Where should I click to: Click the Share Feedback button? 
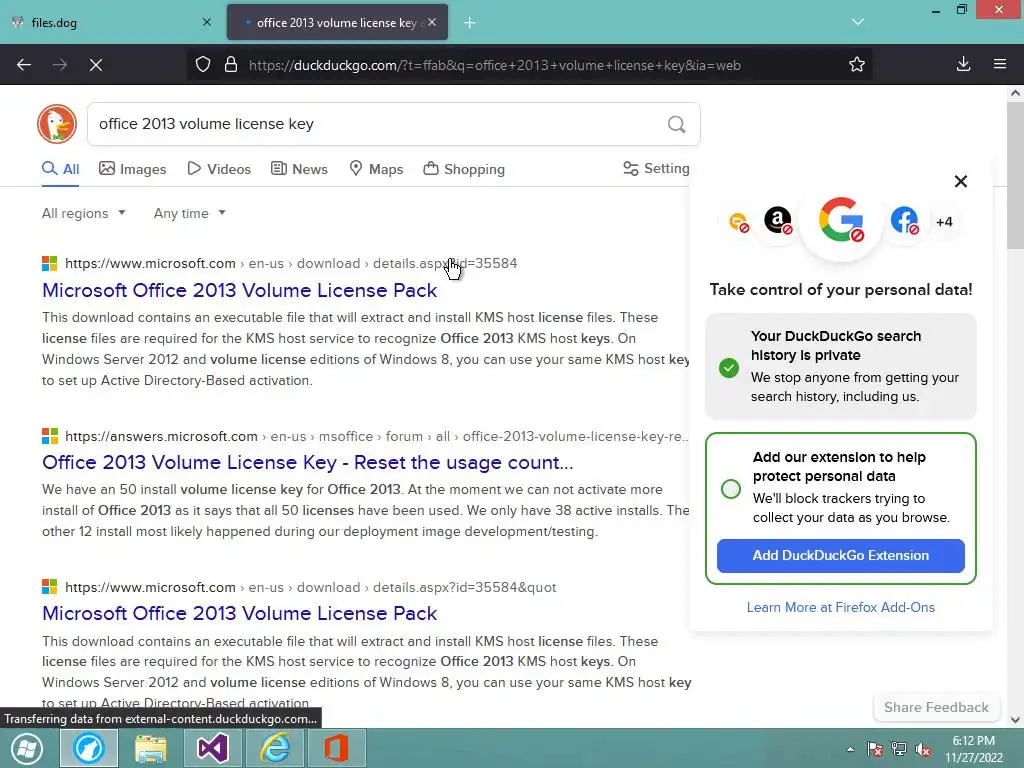936,707
